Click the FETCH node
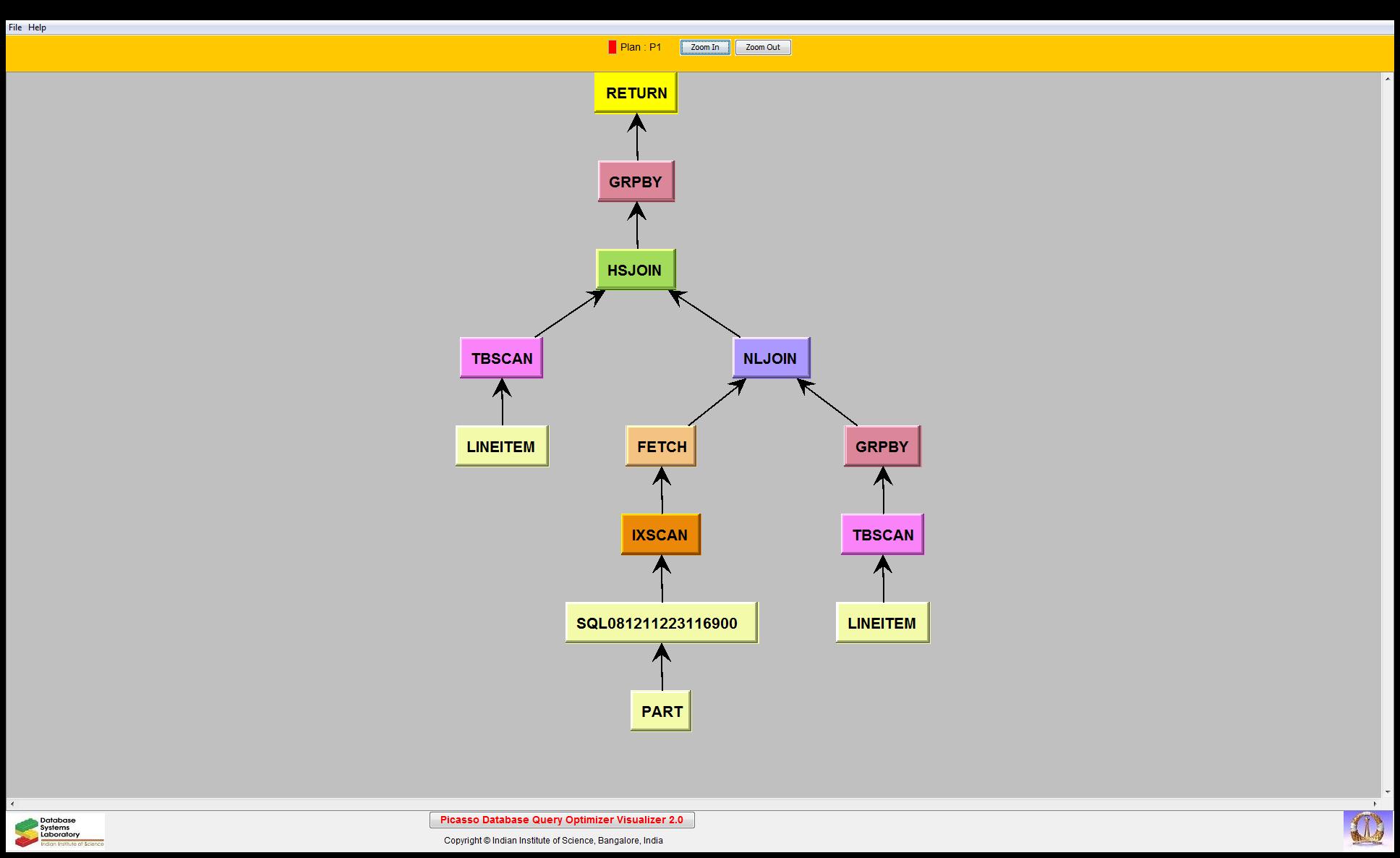Image resolution: width=1400 pixels, height=858 pixels. (661, 446)
